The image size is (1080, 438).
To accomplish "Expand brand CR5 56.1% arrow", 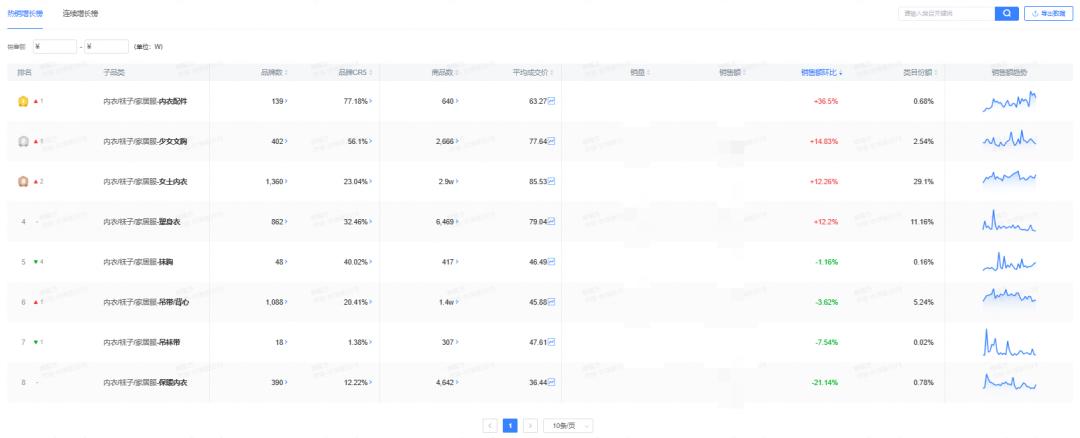I will tap(371, 141).
